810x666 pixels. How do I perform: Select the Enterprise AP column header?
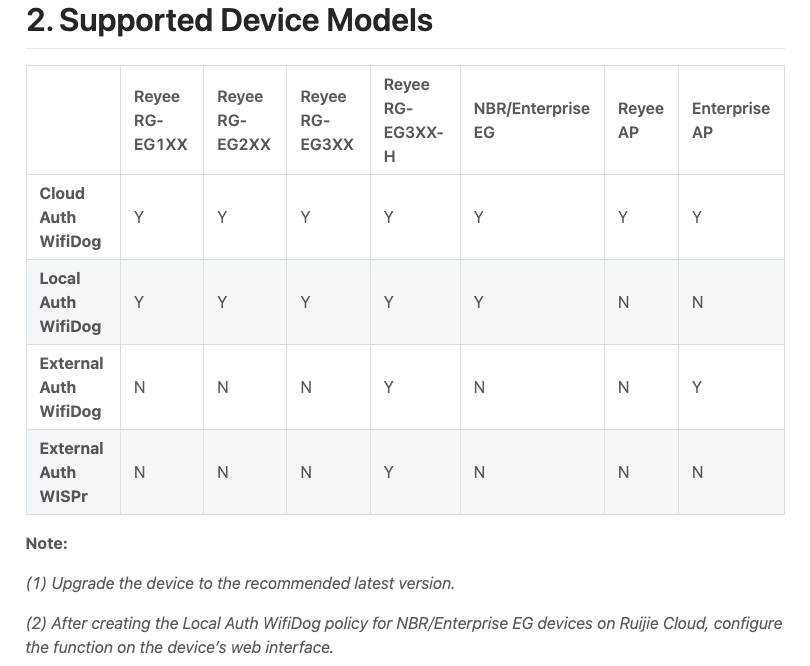click(x=731, y=120)
